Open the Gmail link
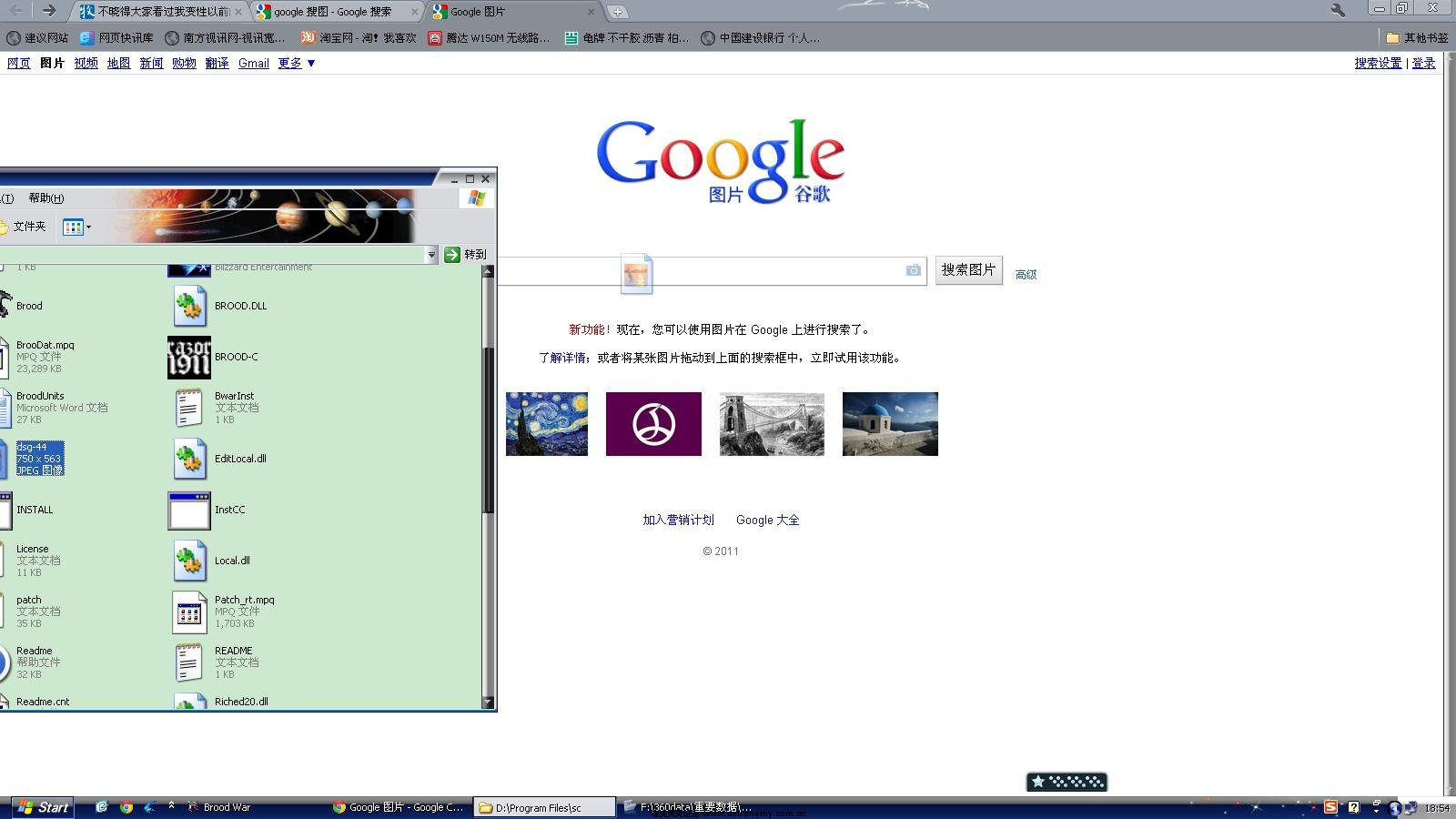 click(x=254, y=64)
